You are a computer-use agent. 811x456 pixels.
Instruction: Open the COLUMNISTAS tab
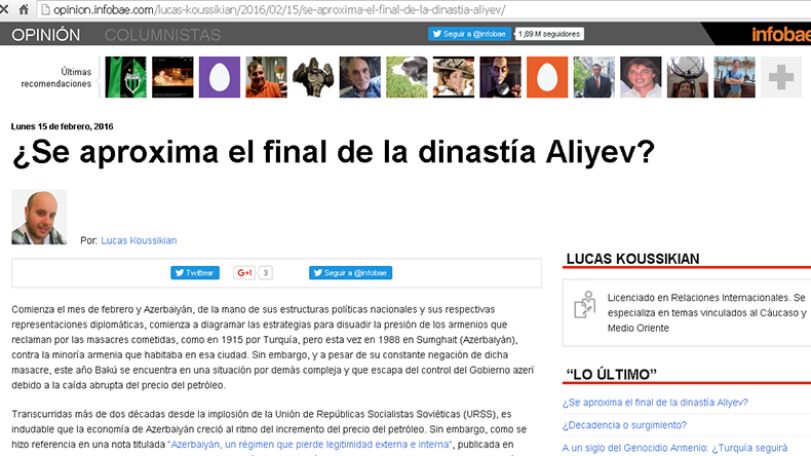click(162, 35)
